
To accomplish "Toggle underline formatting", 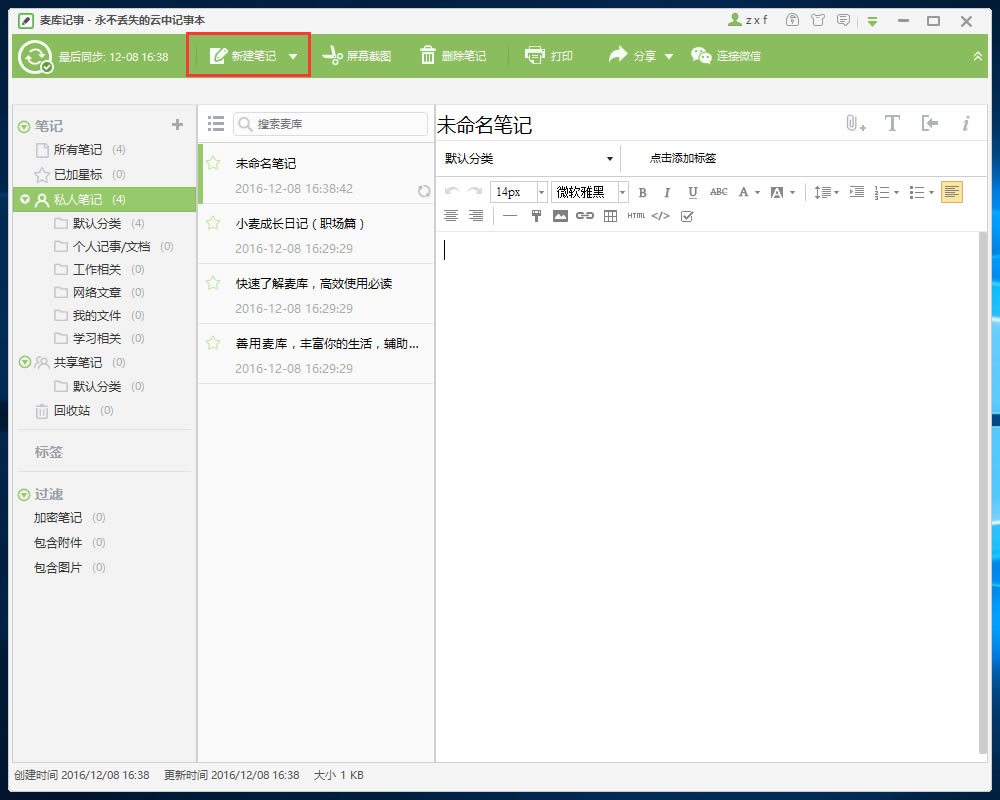I will (x=691, y=192).
